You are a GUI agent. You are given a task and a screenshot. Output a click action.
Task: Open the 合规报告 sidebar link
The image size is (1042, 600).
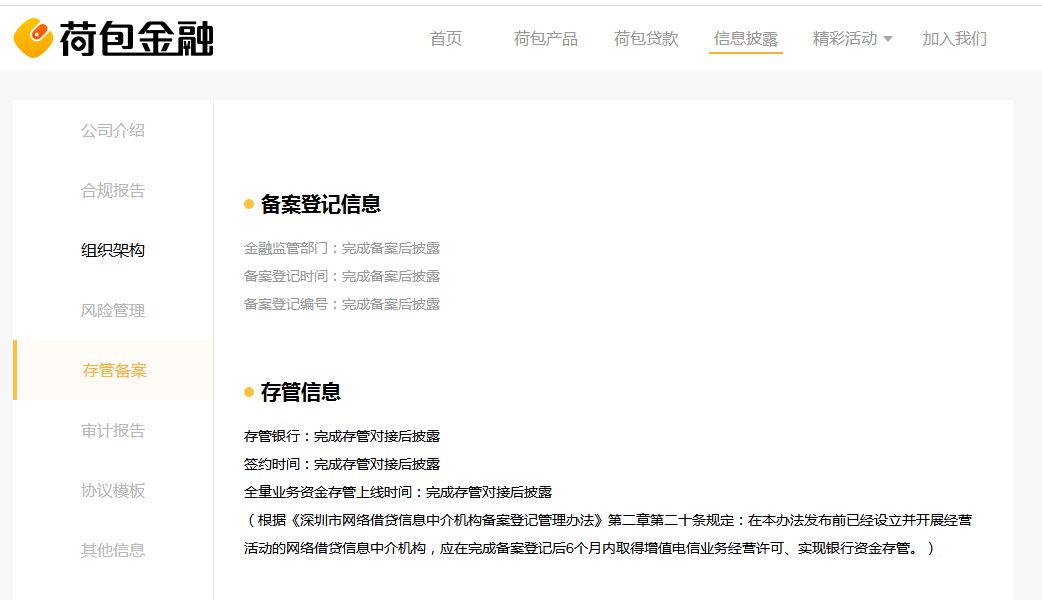(112, 190)
